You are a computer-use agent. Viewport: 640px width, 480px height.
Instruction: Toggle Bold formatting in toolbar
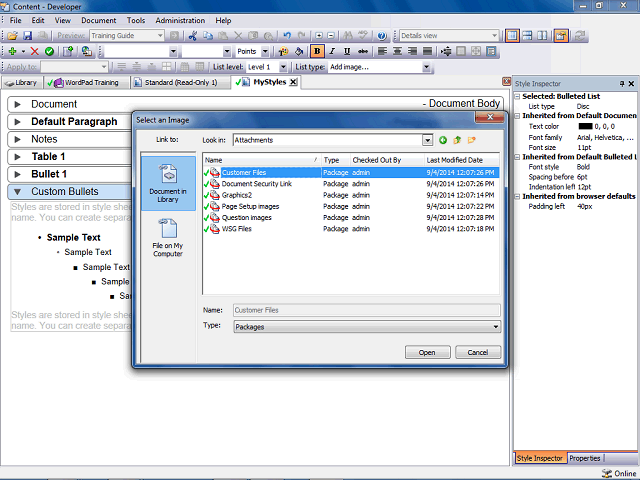(317, 51)
